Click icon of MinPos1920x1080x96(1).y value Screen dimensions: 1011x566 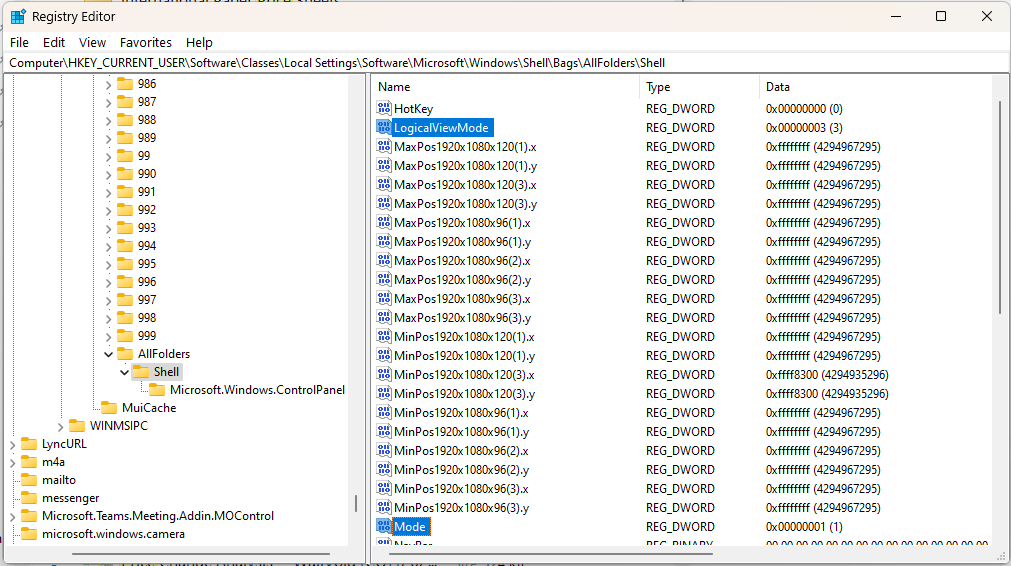(384, 431)
